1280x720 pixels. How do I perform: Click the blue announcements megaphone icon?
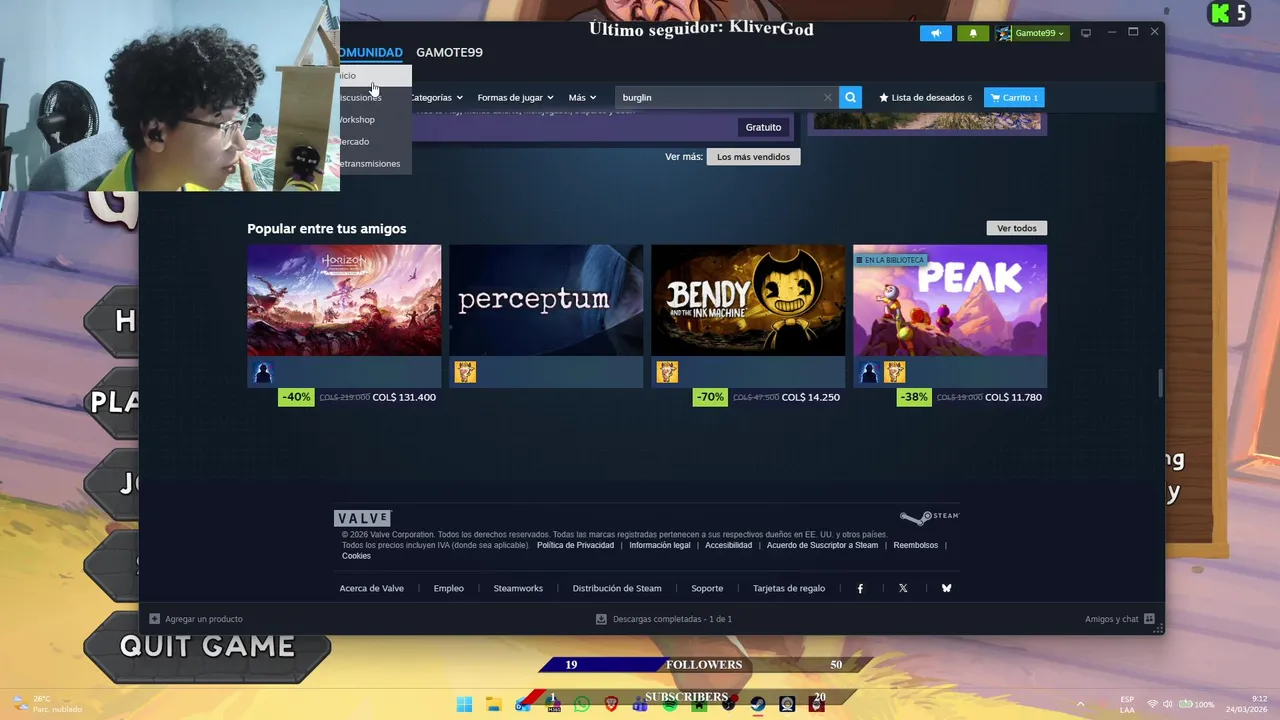click(936, 33)
